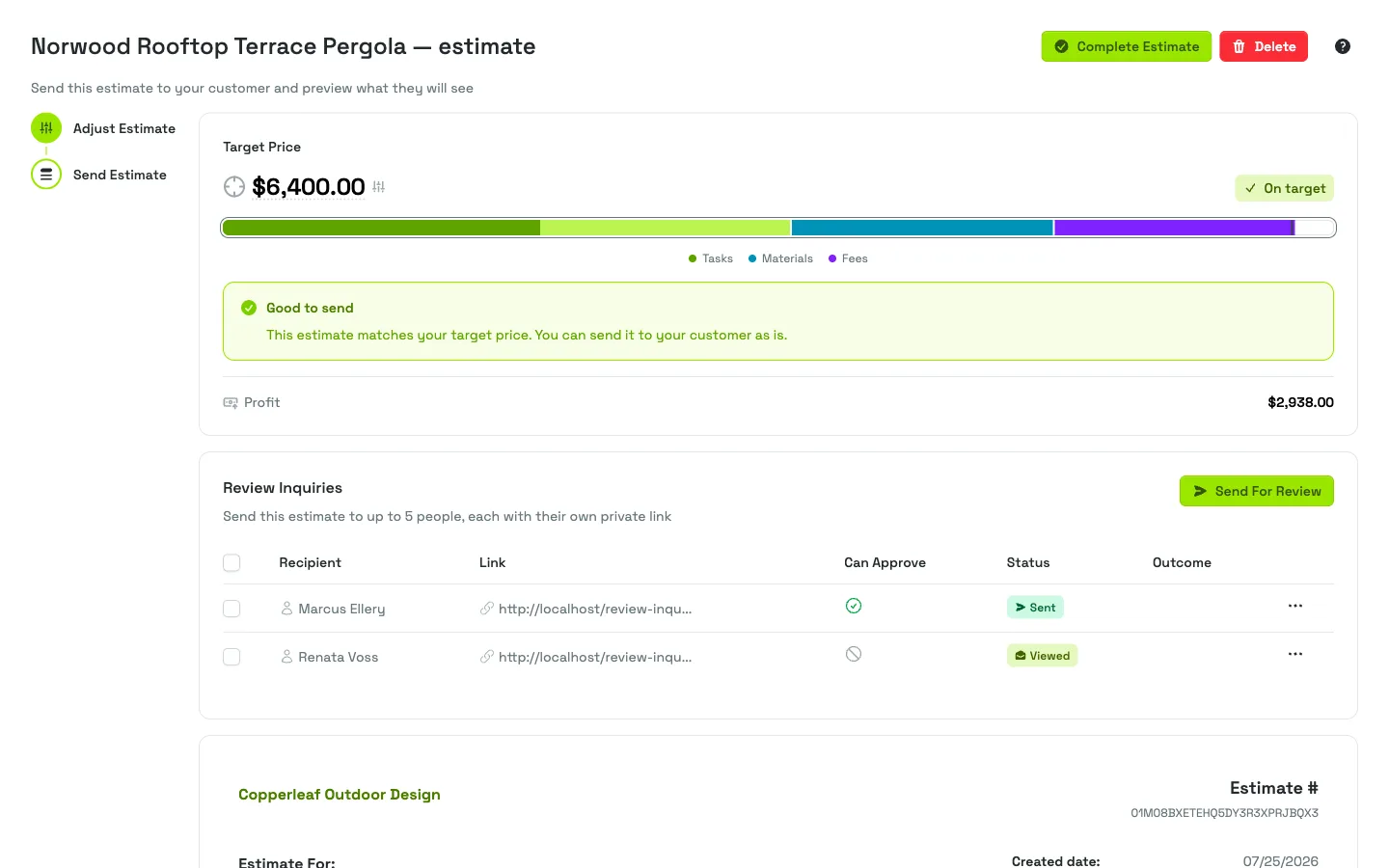Click the Copperleaf Outdoor Design company name
1389x868 pixels.
pyautogui.click(x=340, y=794)
